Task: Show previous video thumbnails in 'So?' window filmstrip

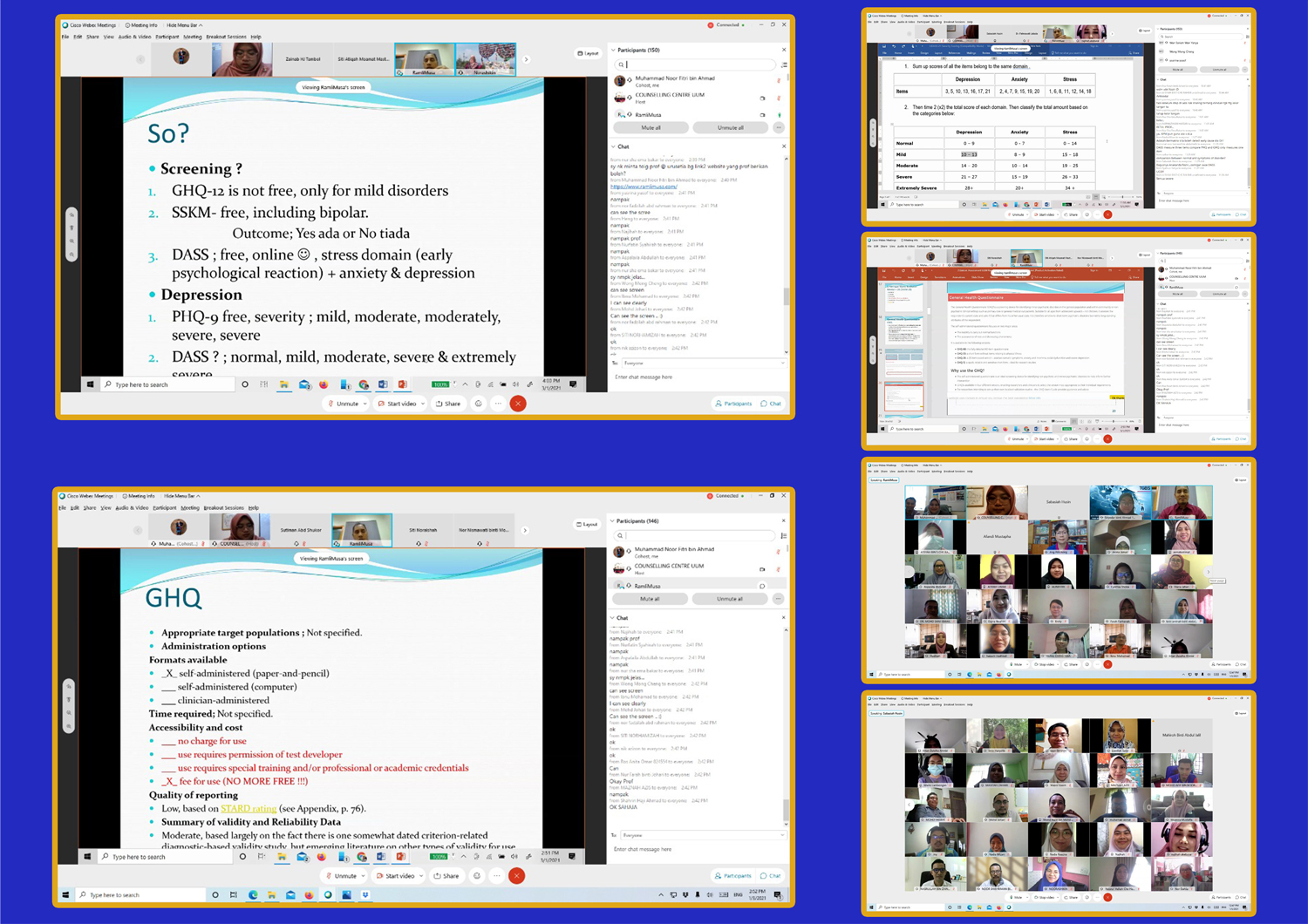Action: [140, 59]
